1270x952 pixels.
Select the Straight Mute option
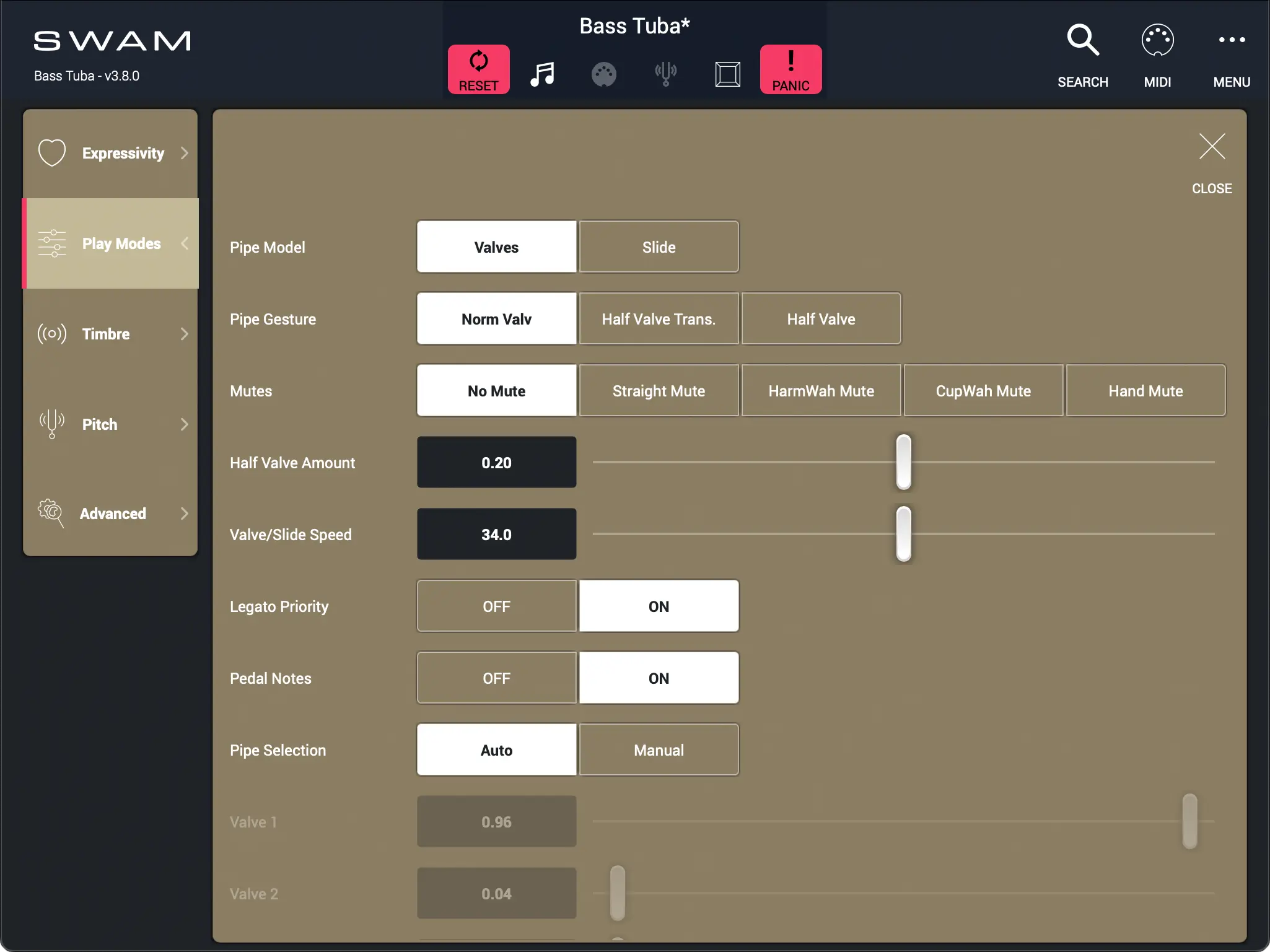[659, 390]
